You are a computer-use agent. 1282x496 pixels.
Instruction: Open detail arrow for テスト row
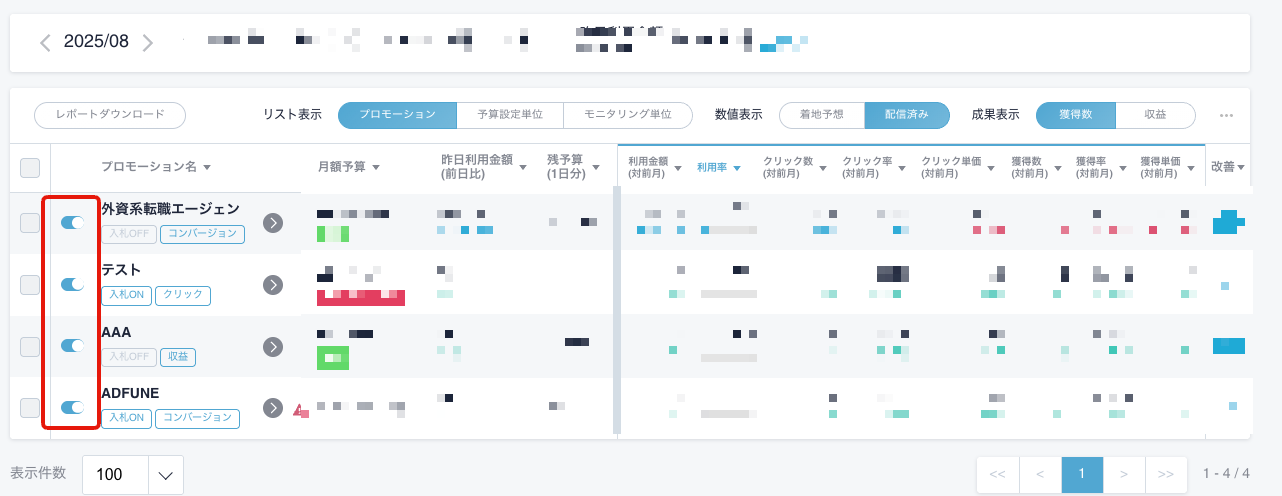pyautogui.click(x=273, y=285)
